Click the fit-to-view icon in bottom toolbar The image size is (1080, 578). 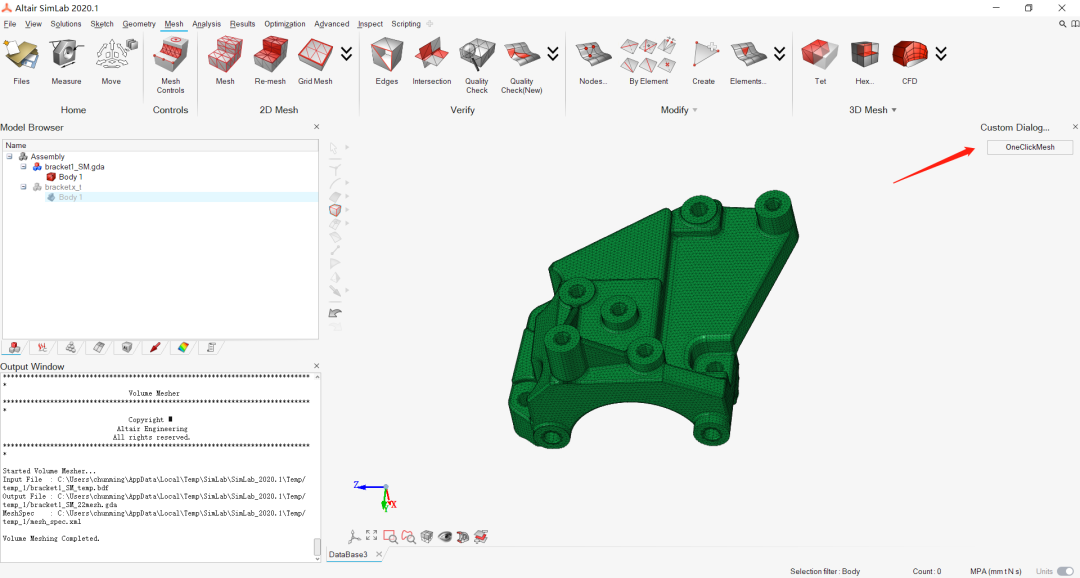click(x=372, y=536)
